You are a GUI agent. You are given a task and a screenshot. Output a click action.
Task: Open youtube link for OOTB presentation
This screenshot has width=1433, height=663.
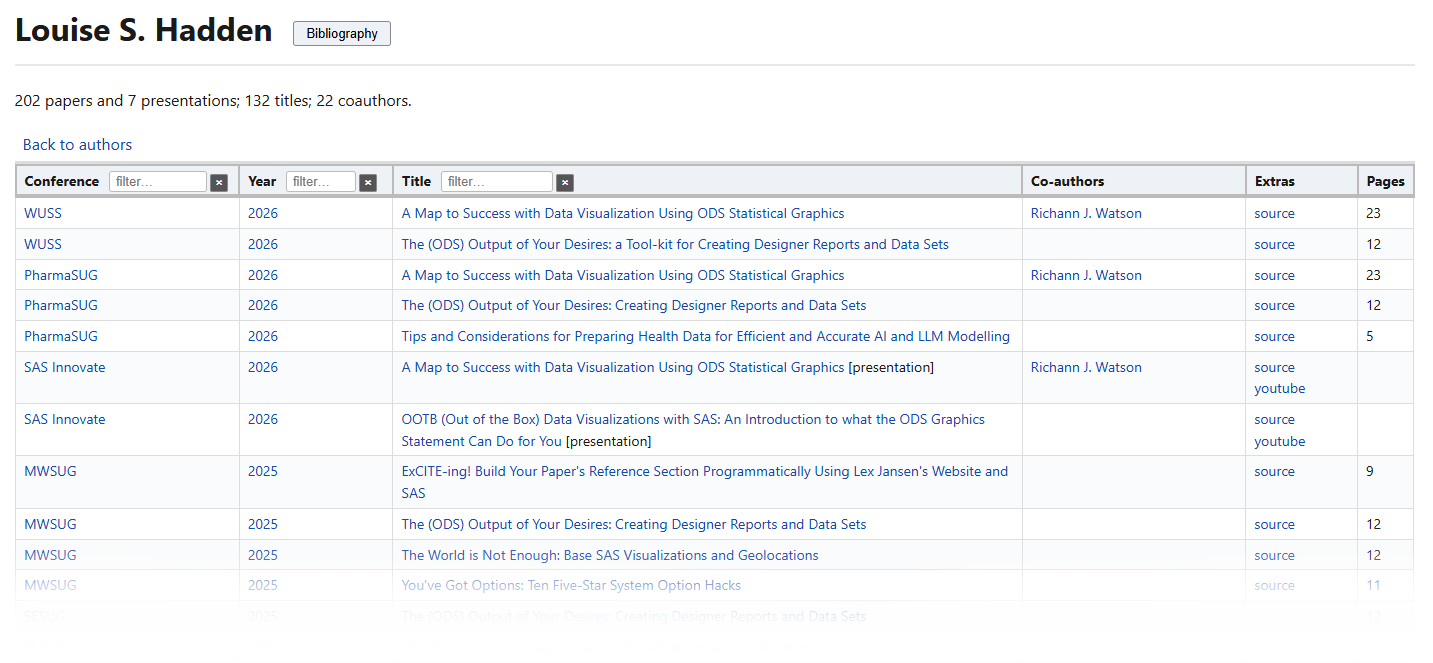pyautogui.click(x=1280, y=441)
